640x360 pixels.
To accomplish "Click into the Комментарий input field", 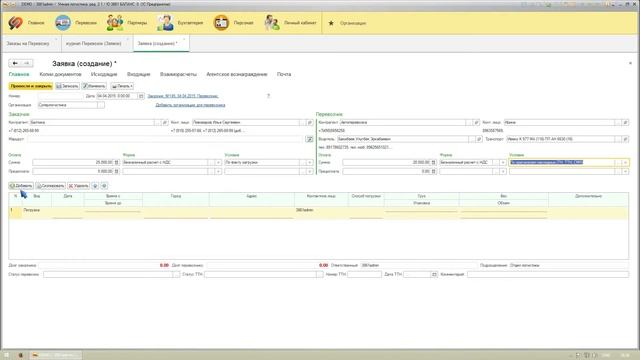I will pos(548,275).
